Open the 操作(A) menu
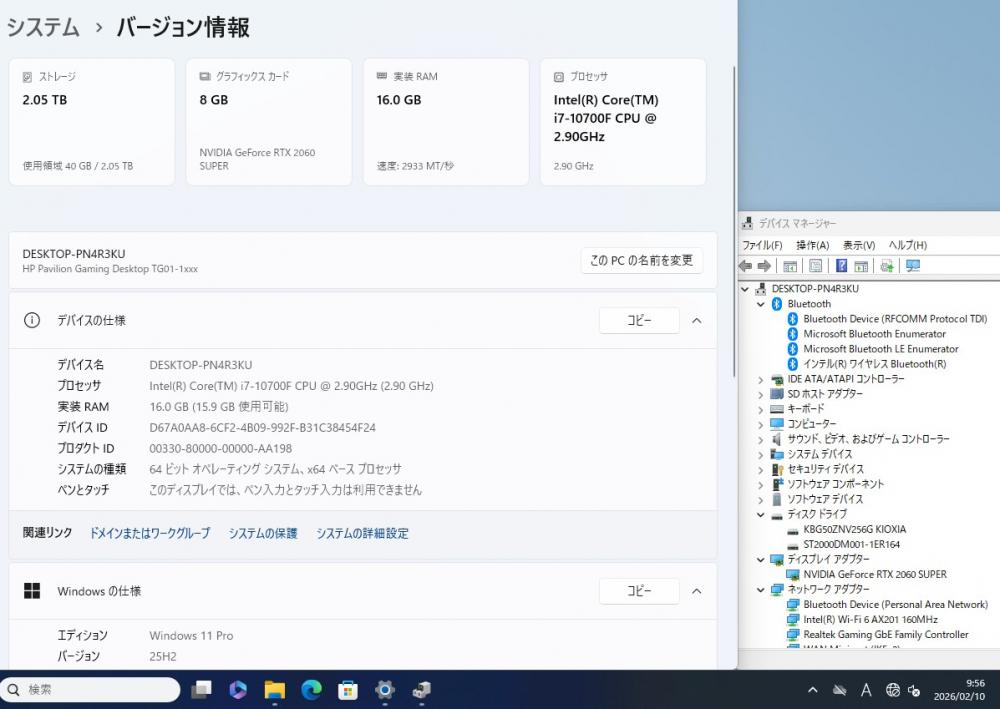The image size is (1000, 709). (x=812, y=245)
